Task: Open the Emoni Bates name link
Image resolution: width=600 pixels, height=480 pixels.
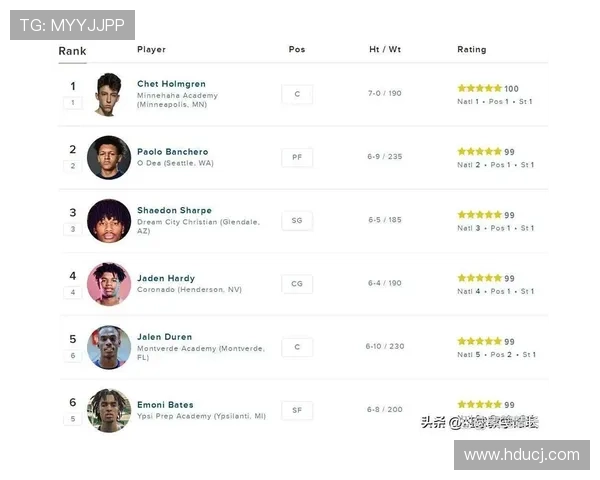Action: point(165,405)
